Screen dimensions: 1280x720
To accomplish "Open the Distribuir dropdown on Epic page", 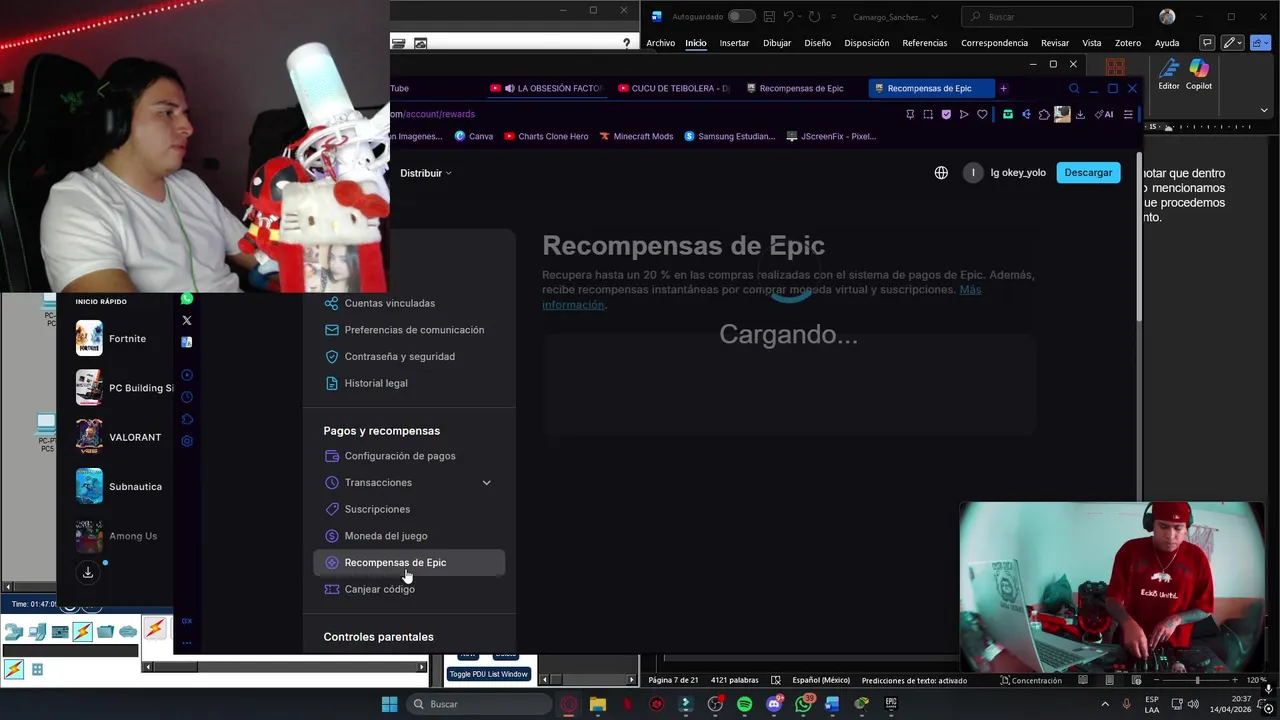I will pyautogui.click(x=426, y=173).
